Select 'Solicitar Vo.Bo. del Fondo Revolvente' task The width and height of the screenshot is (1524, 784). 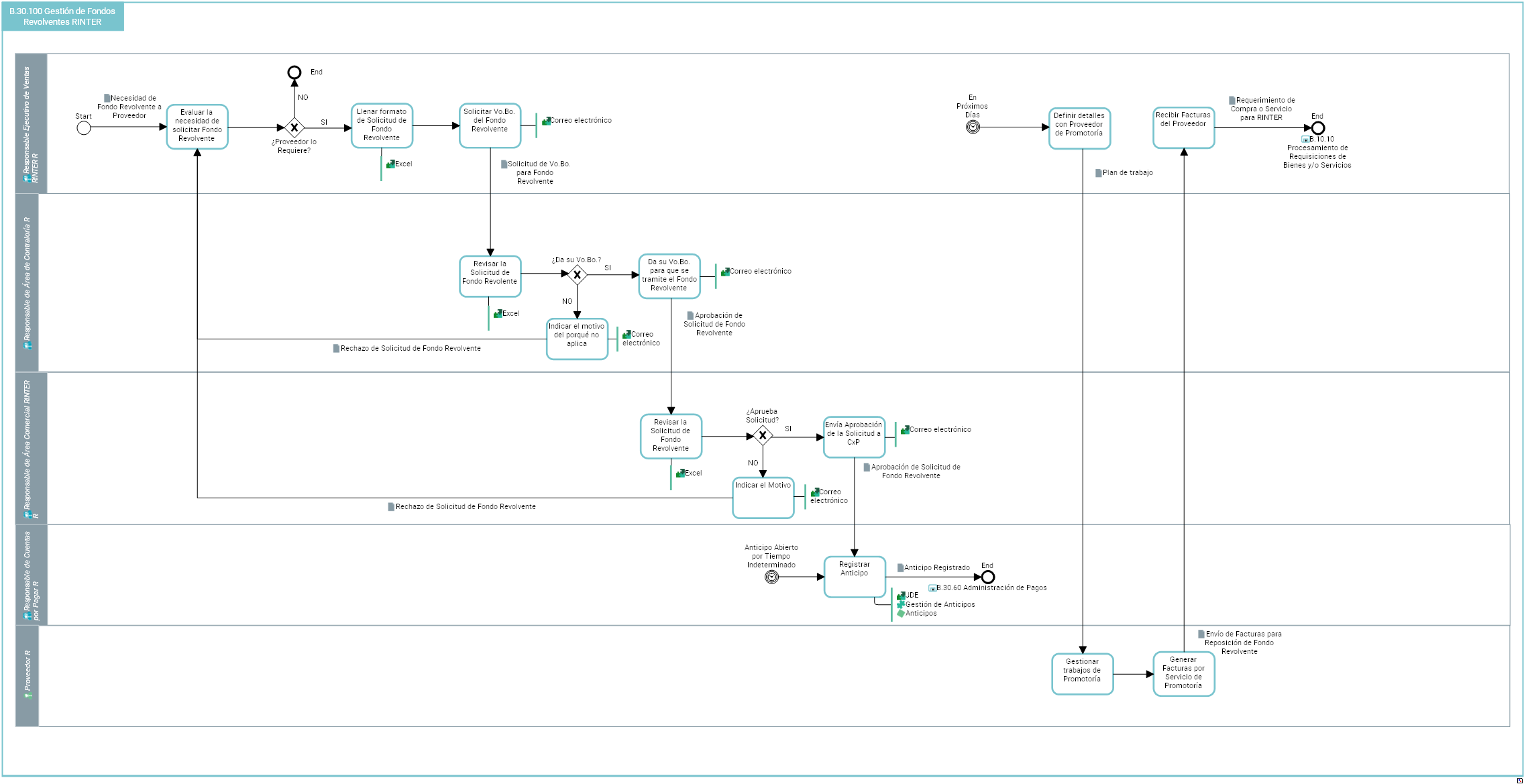tap(490, 125)
